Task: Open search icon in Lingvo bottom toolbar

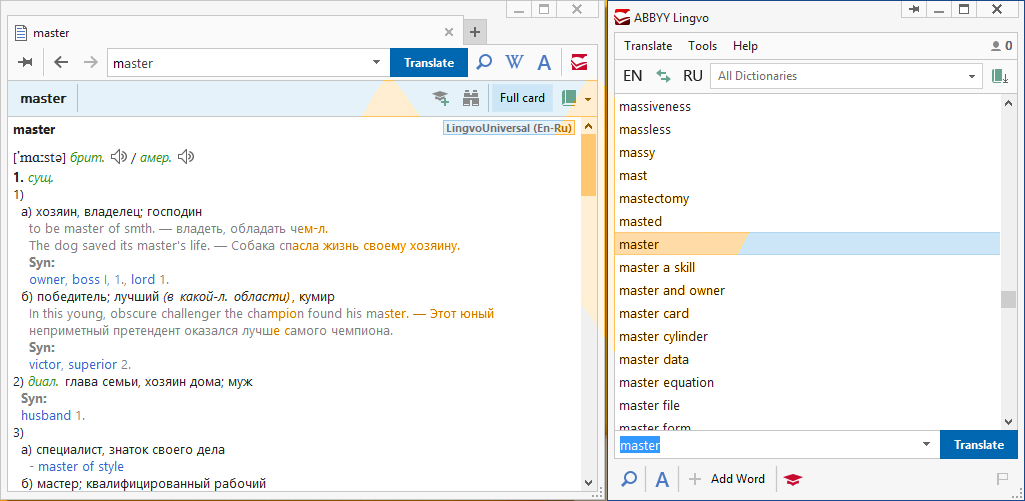Action: point(629,479)
